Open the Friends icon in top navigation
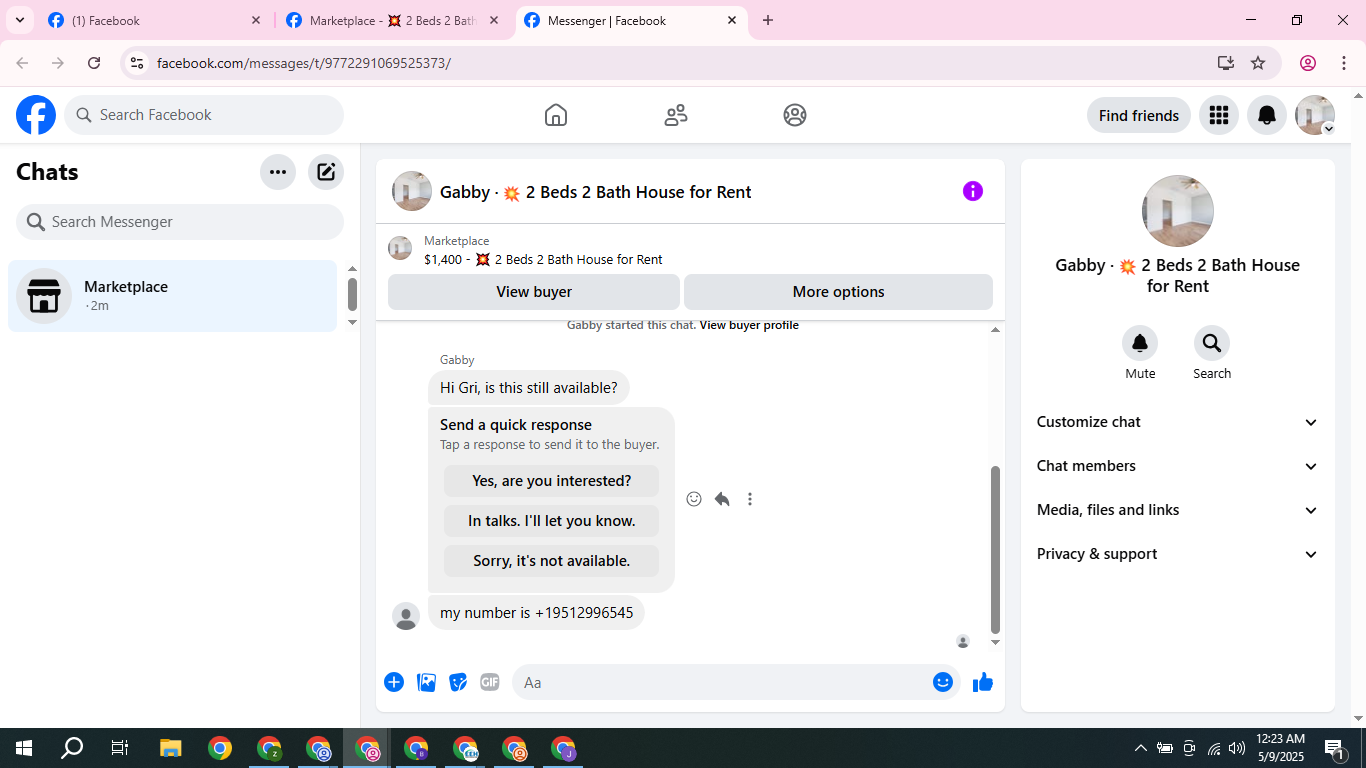This screenshot has height=768, width=1366. tap(676, 115)
